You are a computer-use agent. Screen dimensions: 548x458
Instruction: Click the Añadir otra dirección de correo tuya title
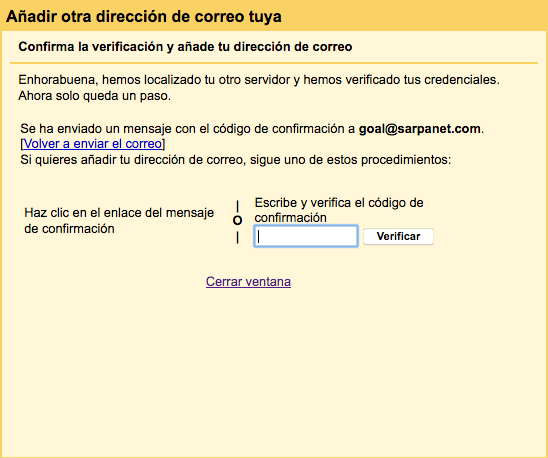point(144,16)
